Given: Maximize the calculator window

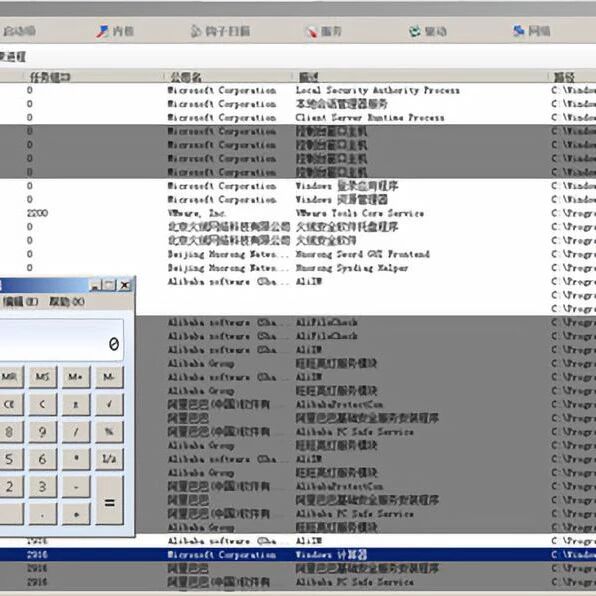Looking at the screenshot, I should tap(109, 285).
